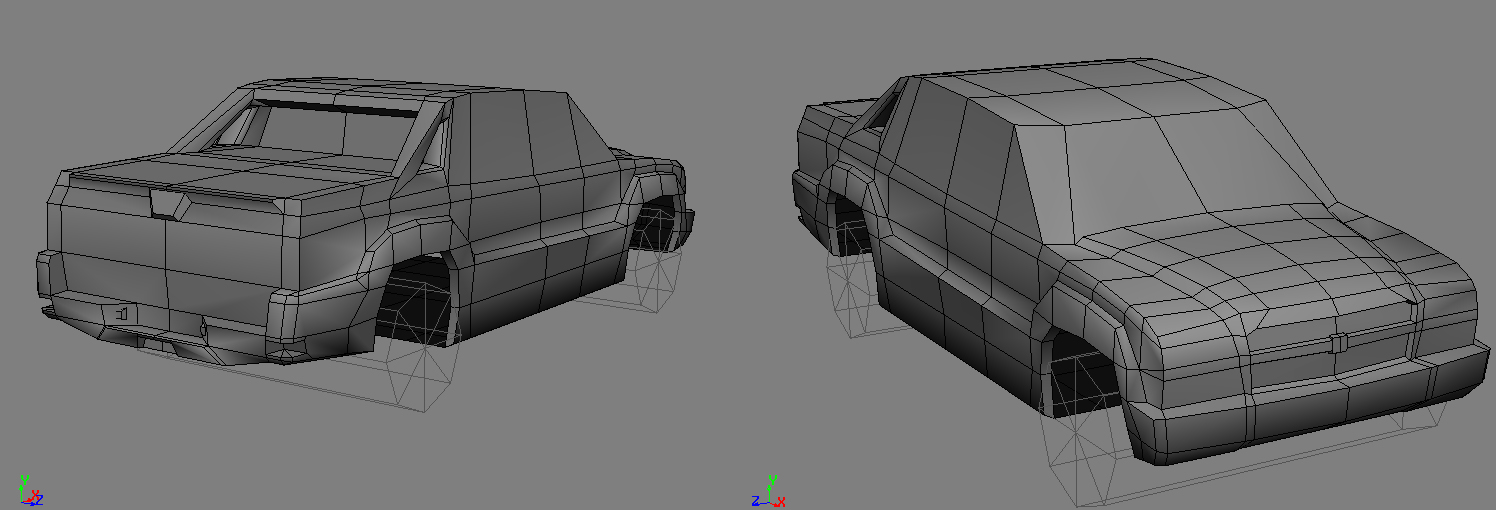Click the front grille emblem in the right view
The image size is (1496, 510).
[x=1338, y=343]
